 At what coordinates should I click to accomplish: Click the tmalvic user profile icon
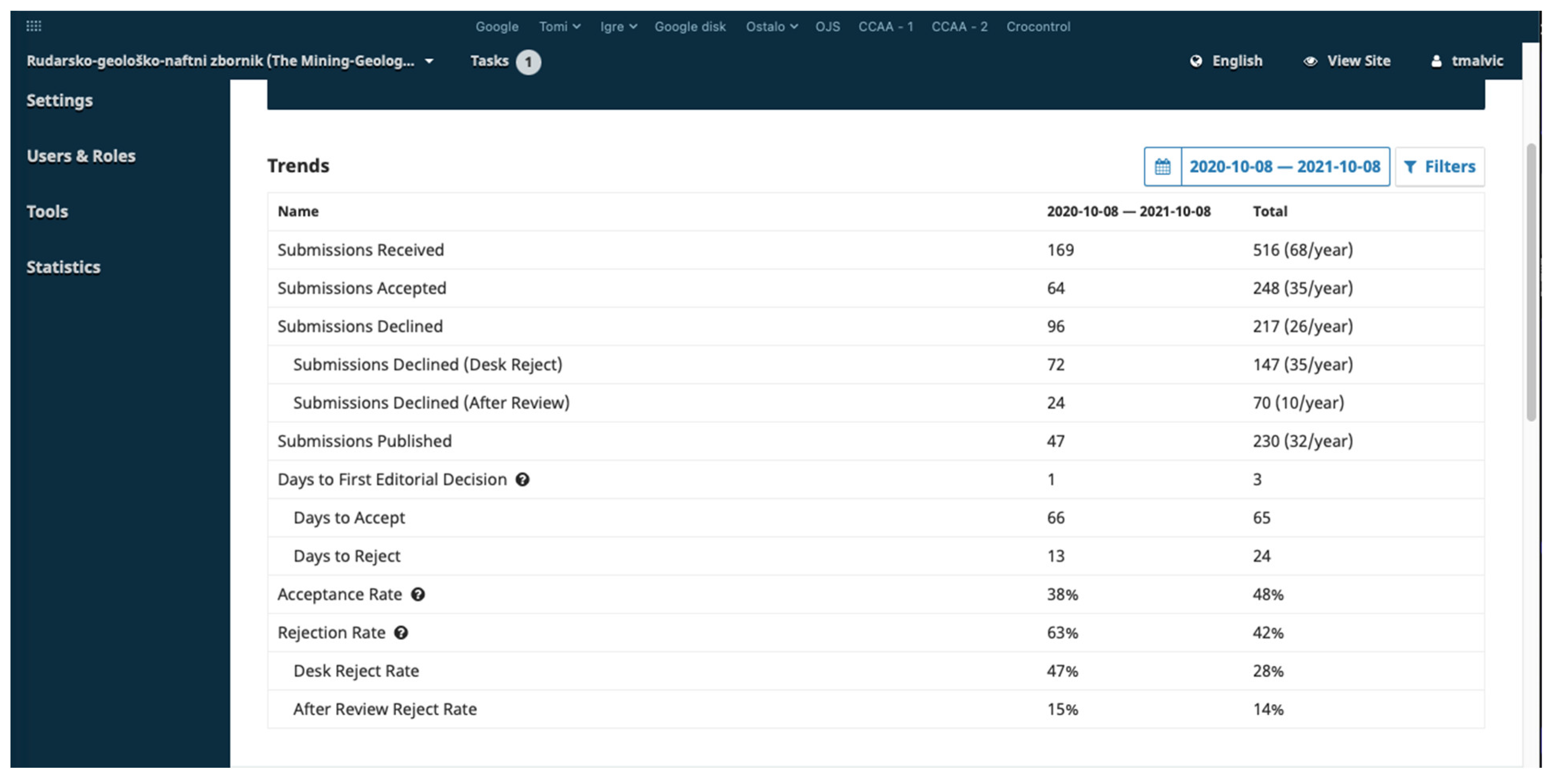tap(1436, 62)
